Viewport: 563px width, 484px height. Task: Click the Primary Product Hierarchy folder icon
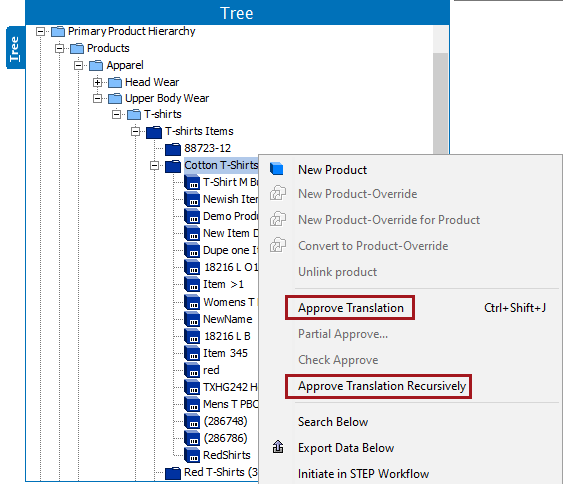pyautogui.click(x=58, y=32)
